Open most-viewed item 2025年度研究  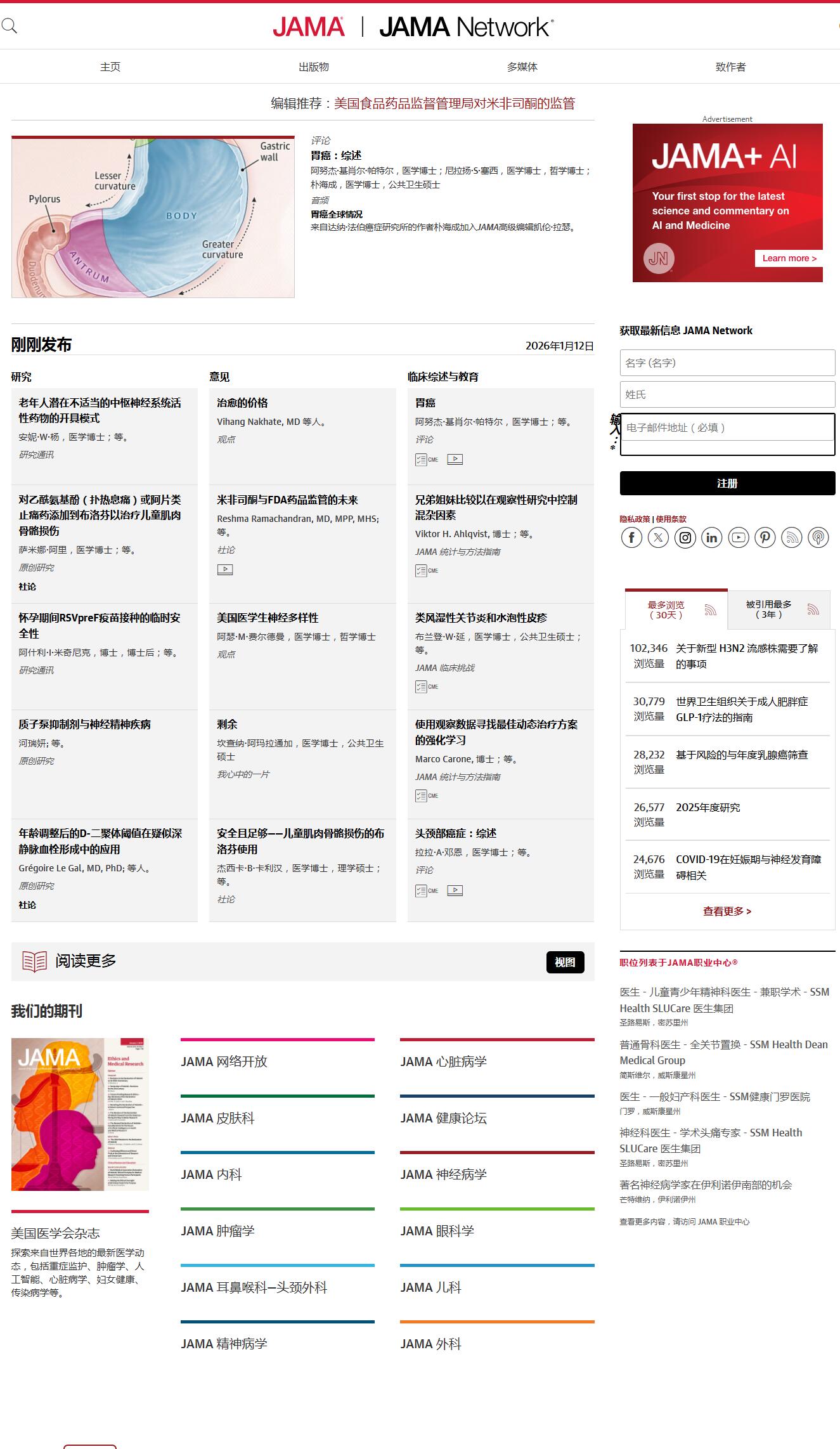(708, 807)
